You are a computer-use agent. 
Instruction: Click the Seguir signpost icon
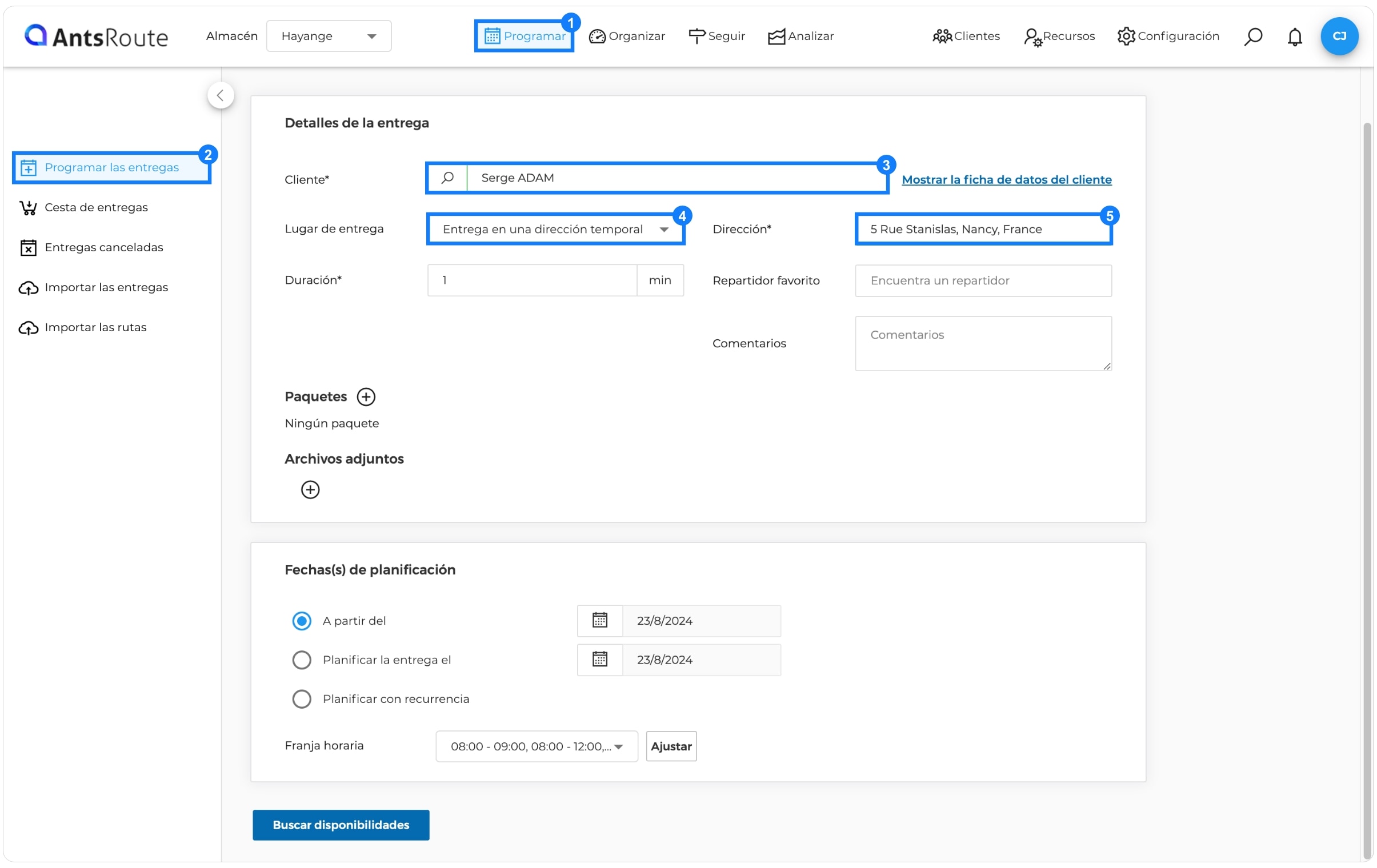[696, 36]
